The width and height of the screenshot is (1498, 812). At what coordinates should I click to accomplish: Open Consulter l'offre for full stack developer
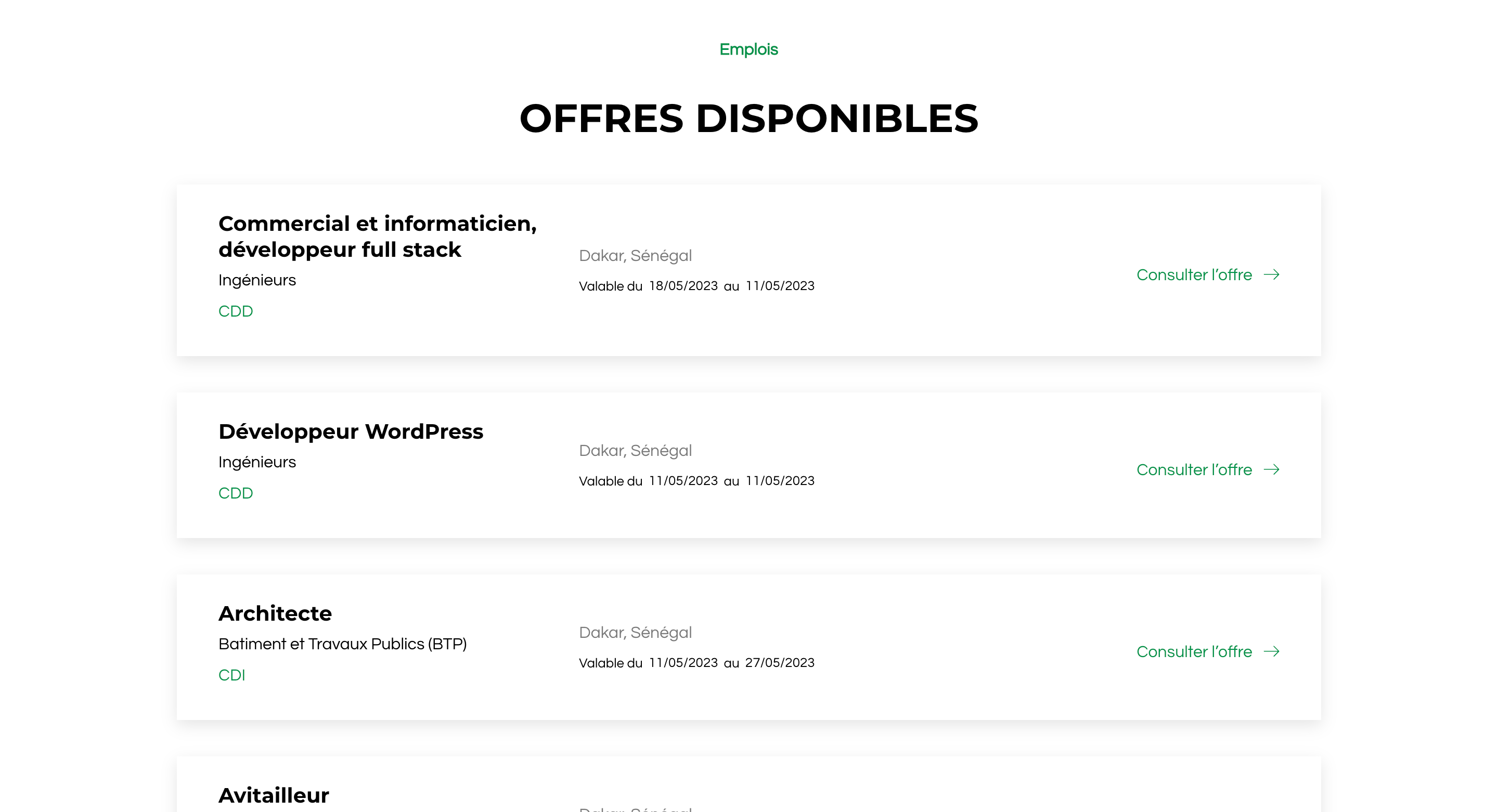click(x=1194, y=274)
